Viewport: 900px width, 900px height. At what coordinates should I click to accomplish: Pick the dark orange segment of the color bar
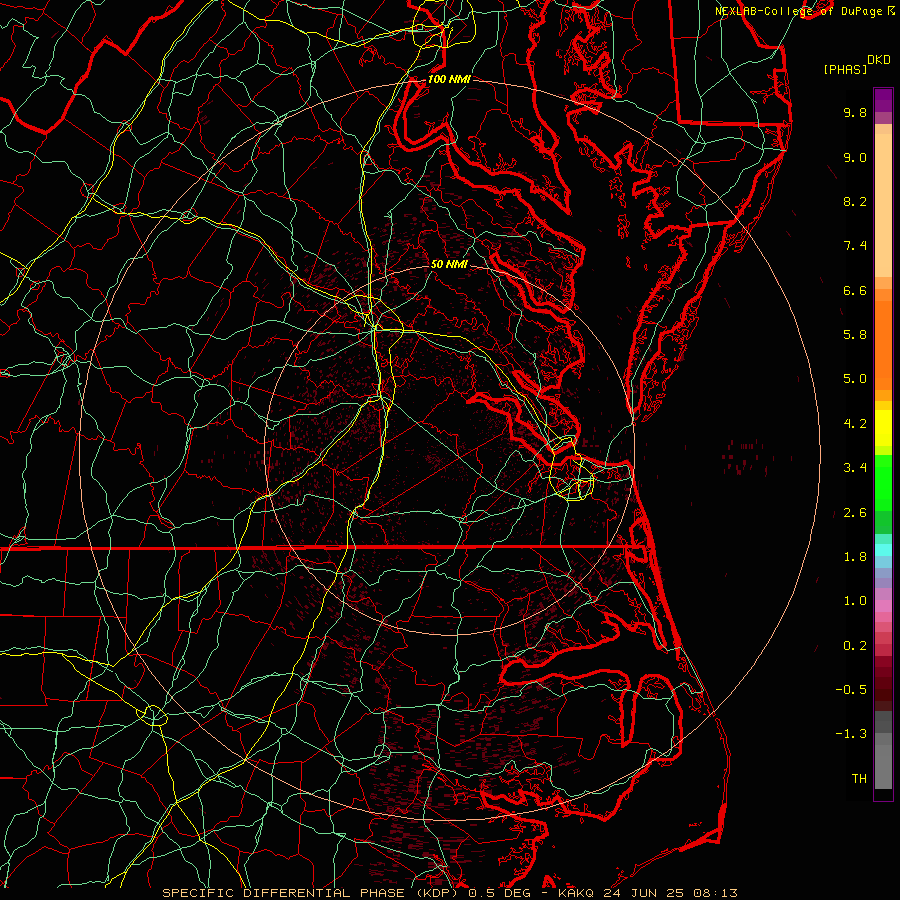point(883,346)
